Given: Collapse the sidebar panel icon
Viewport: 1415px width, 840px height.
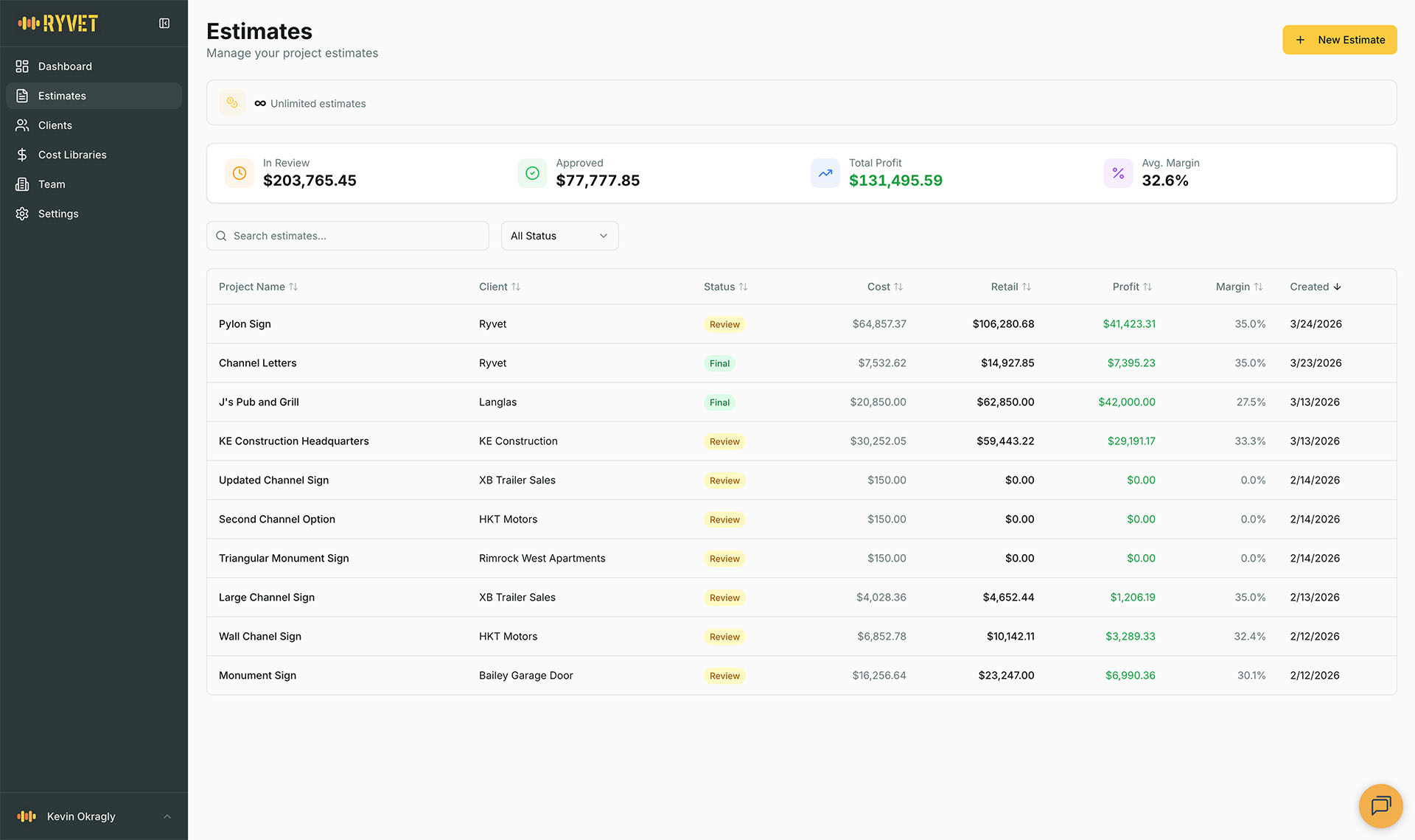Looking at the screenshot, I should point(164,24).
